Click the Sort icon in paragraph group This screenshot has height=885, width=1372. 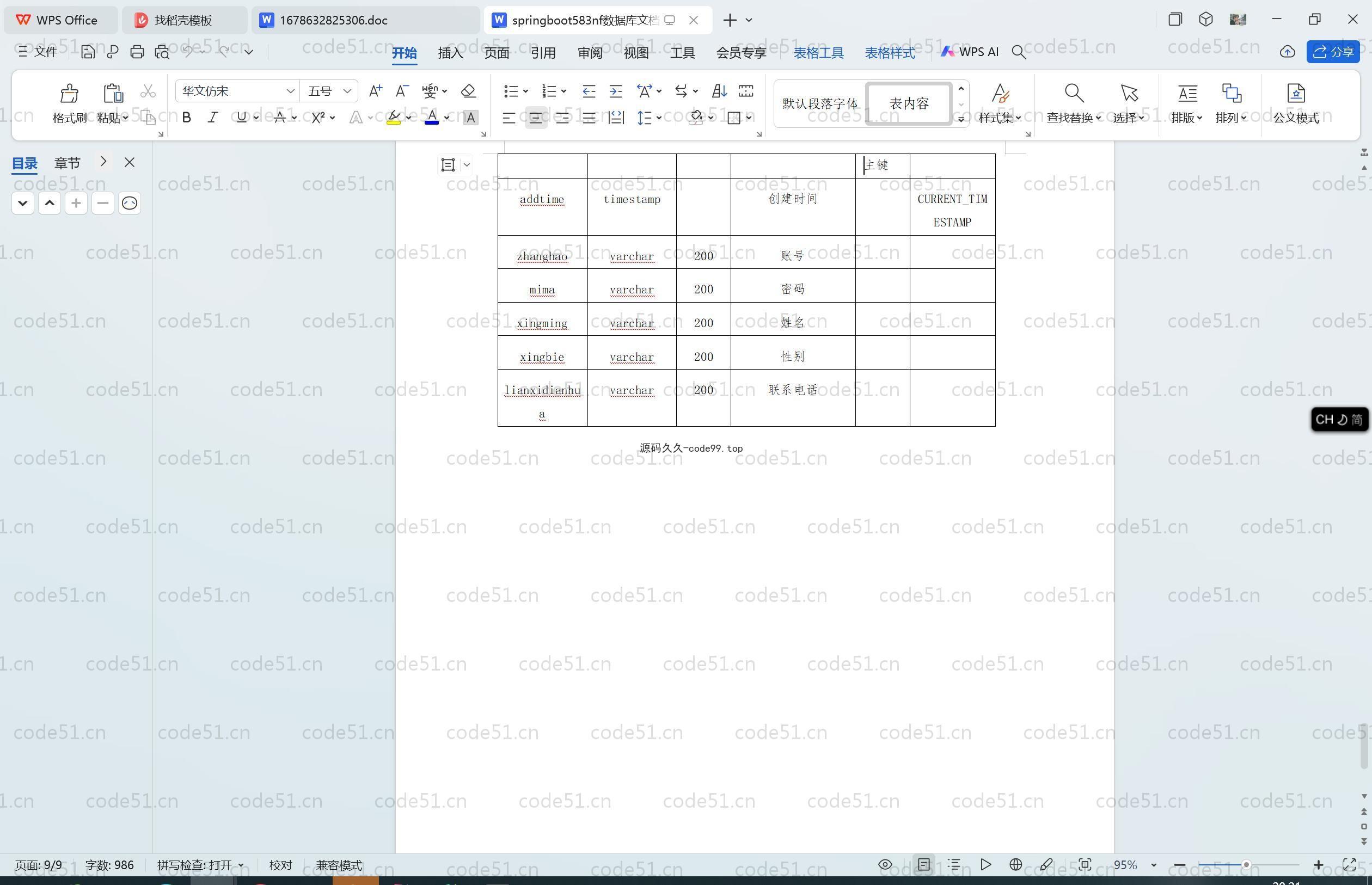click(719, 91)
